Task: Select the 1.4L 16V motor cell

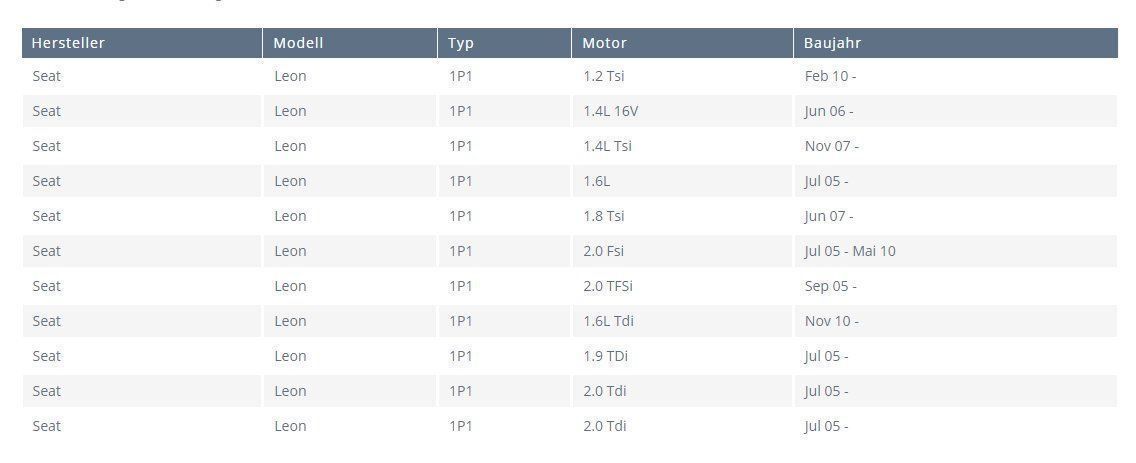Action: pos(610,111)
